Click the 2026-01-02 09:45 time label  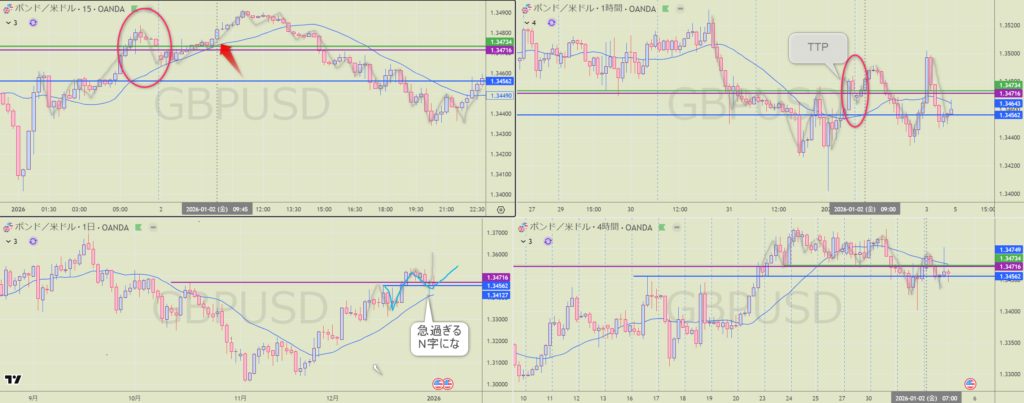[215, 209]
